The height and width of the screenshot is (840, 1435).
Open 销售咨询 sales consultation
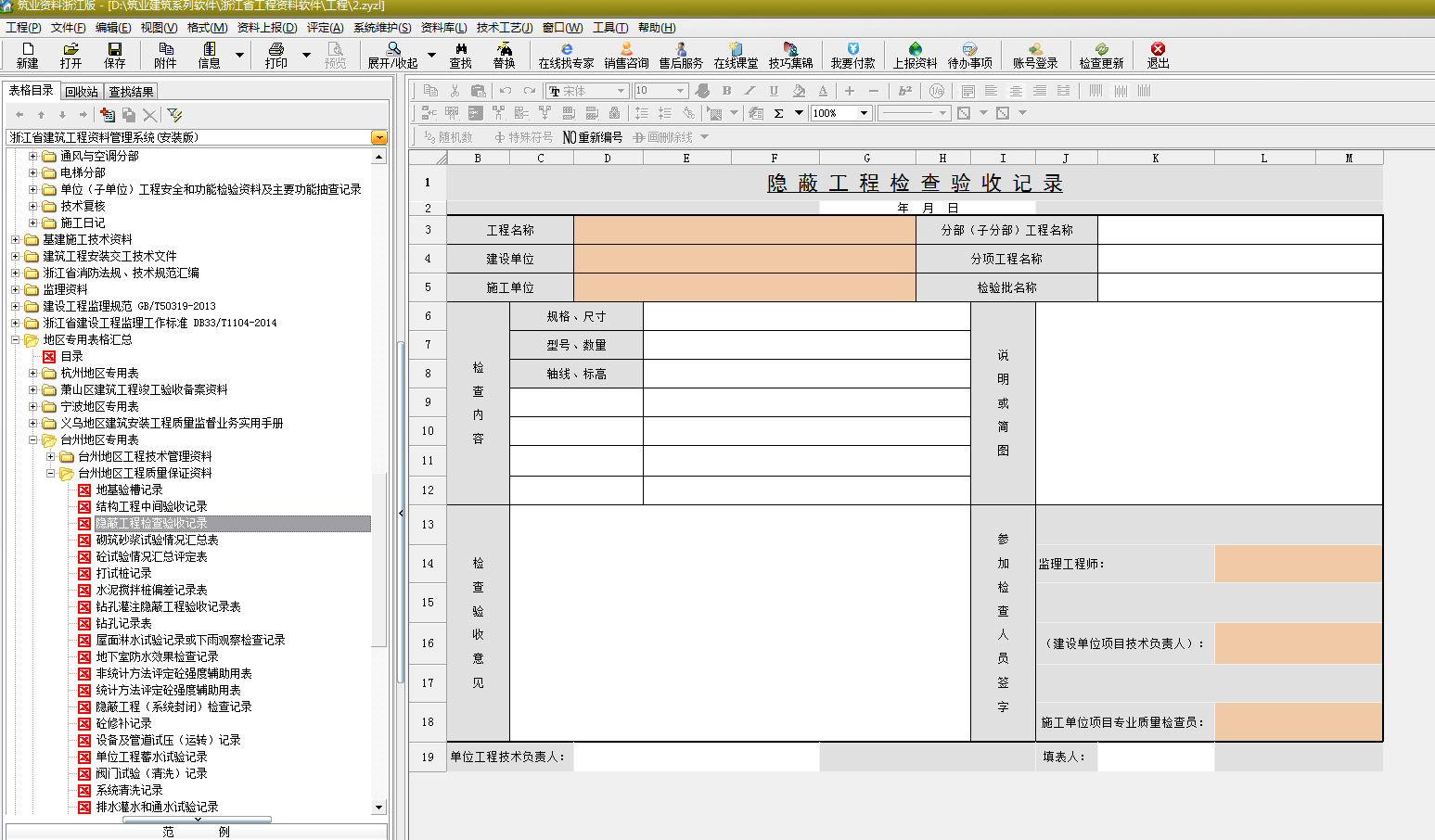pyautogui.click(x=627, y=55)
